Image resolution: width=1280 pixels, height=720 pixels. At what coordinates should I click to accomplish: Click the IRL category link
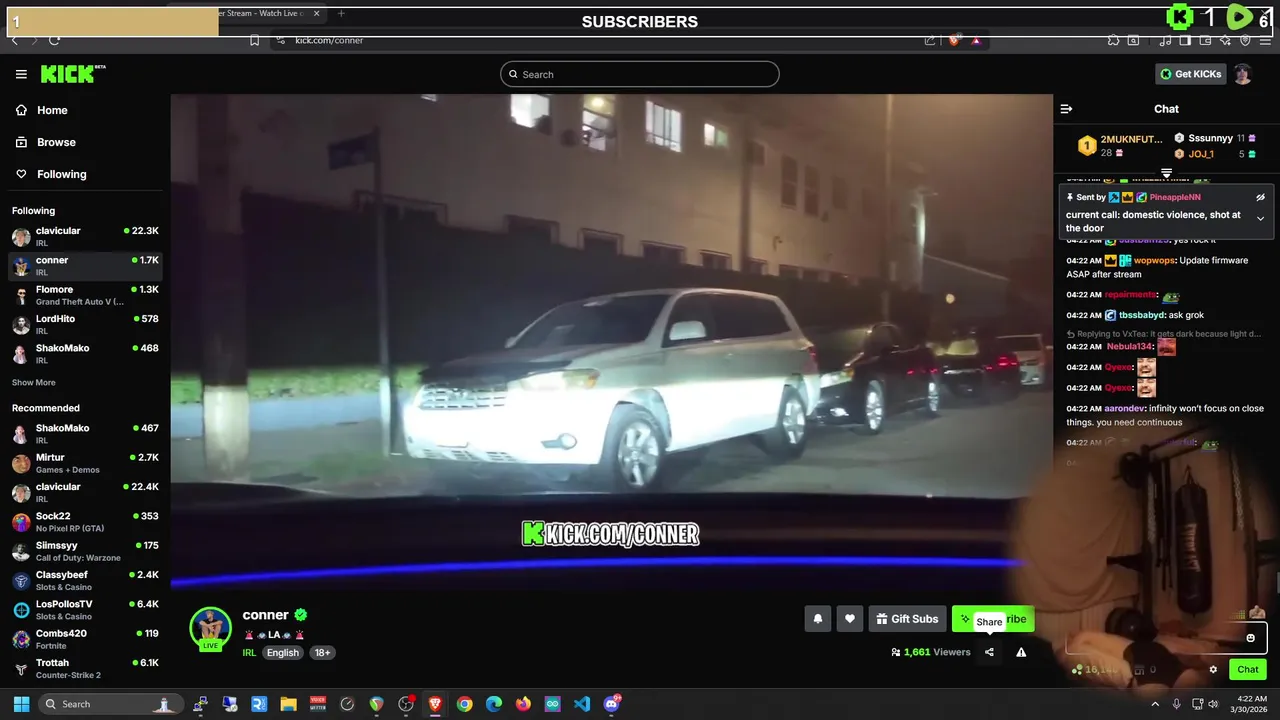(249, 652)
